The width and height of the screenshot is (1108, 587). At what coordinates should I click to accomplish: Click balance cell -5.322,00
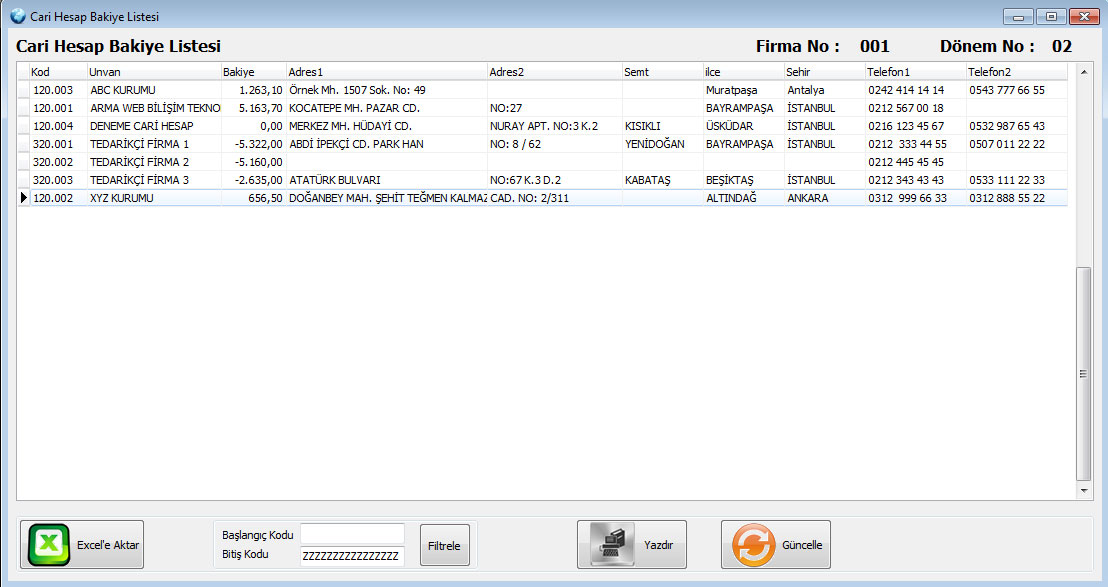[254, 144]
